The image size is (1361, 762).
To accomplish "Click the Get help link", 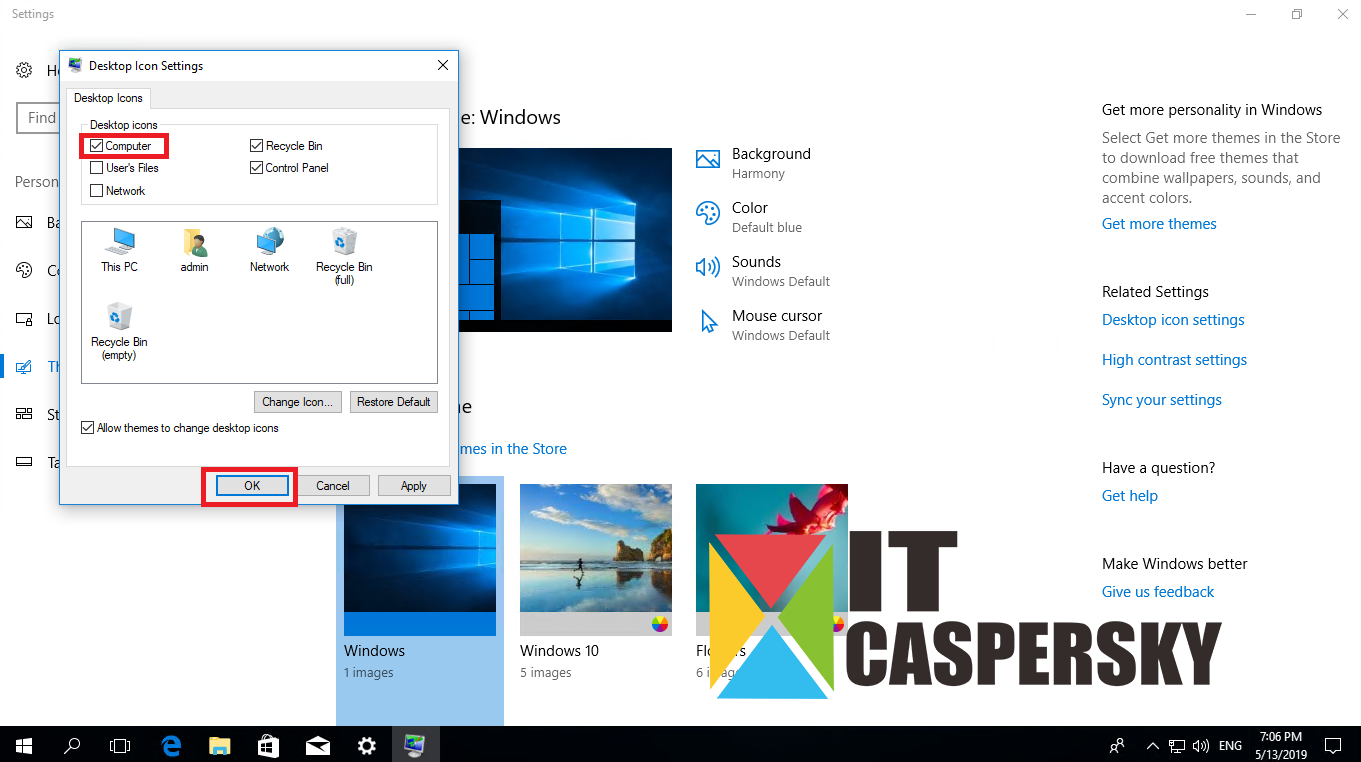I will [1130, 496].
